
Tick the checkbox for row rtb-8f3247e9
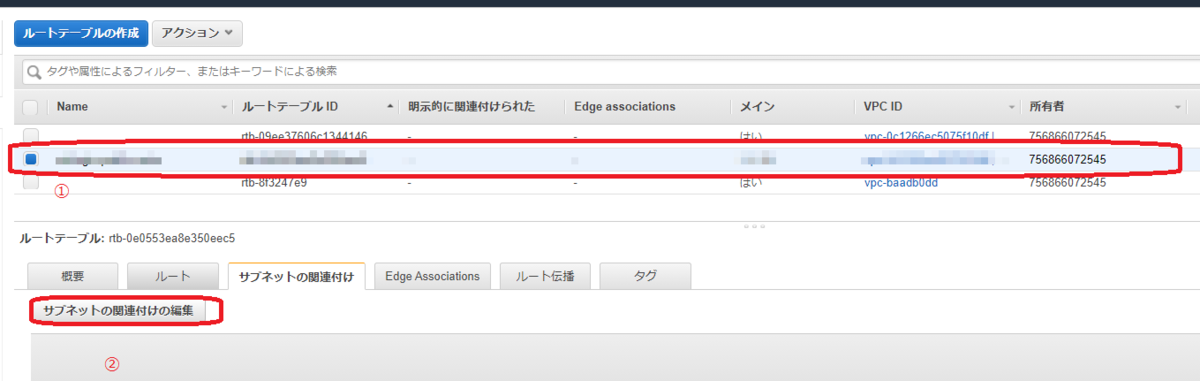(30, 183)
